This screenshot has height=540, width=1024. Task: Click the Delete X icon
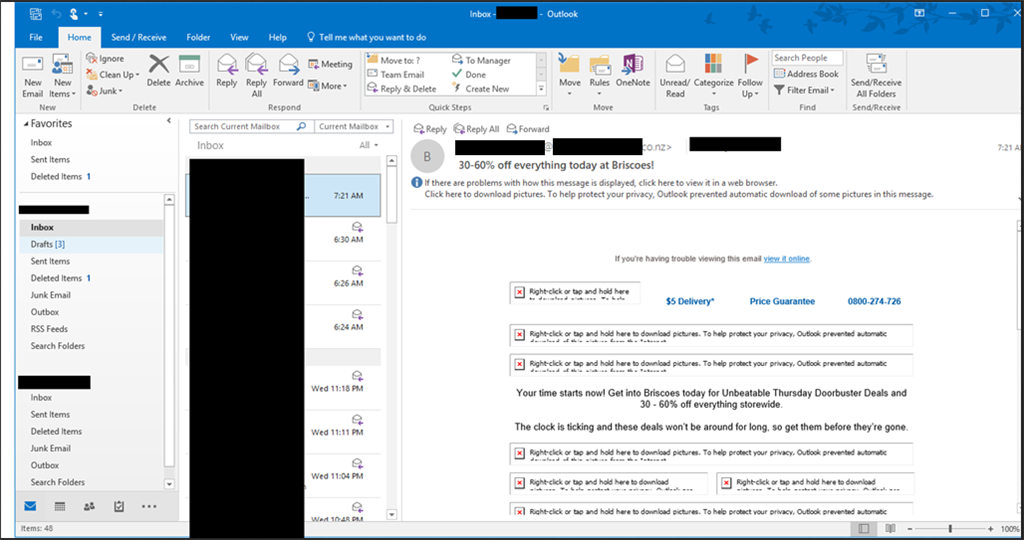159,64
